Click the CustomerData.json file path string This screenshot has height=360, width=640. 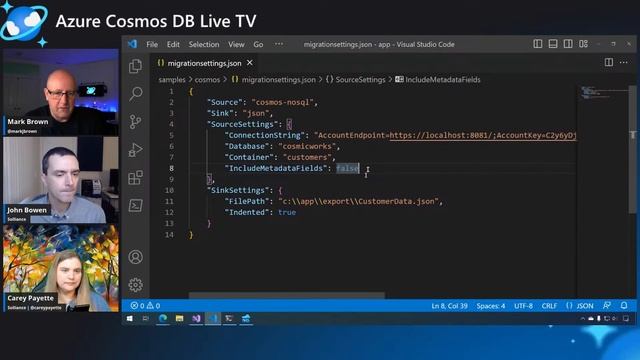[358, 201]
